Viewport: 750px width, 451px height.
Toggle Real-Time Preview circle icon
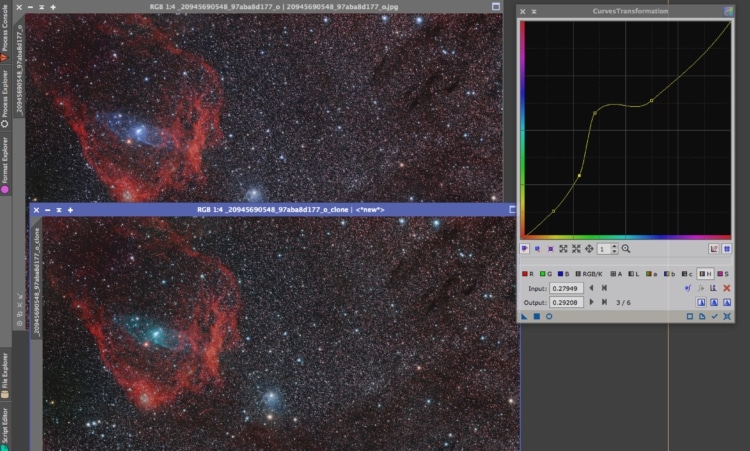pyautogui.click(x=549, y=316)
